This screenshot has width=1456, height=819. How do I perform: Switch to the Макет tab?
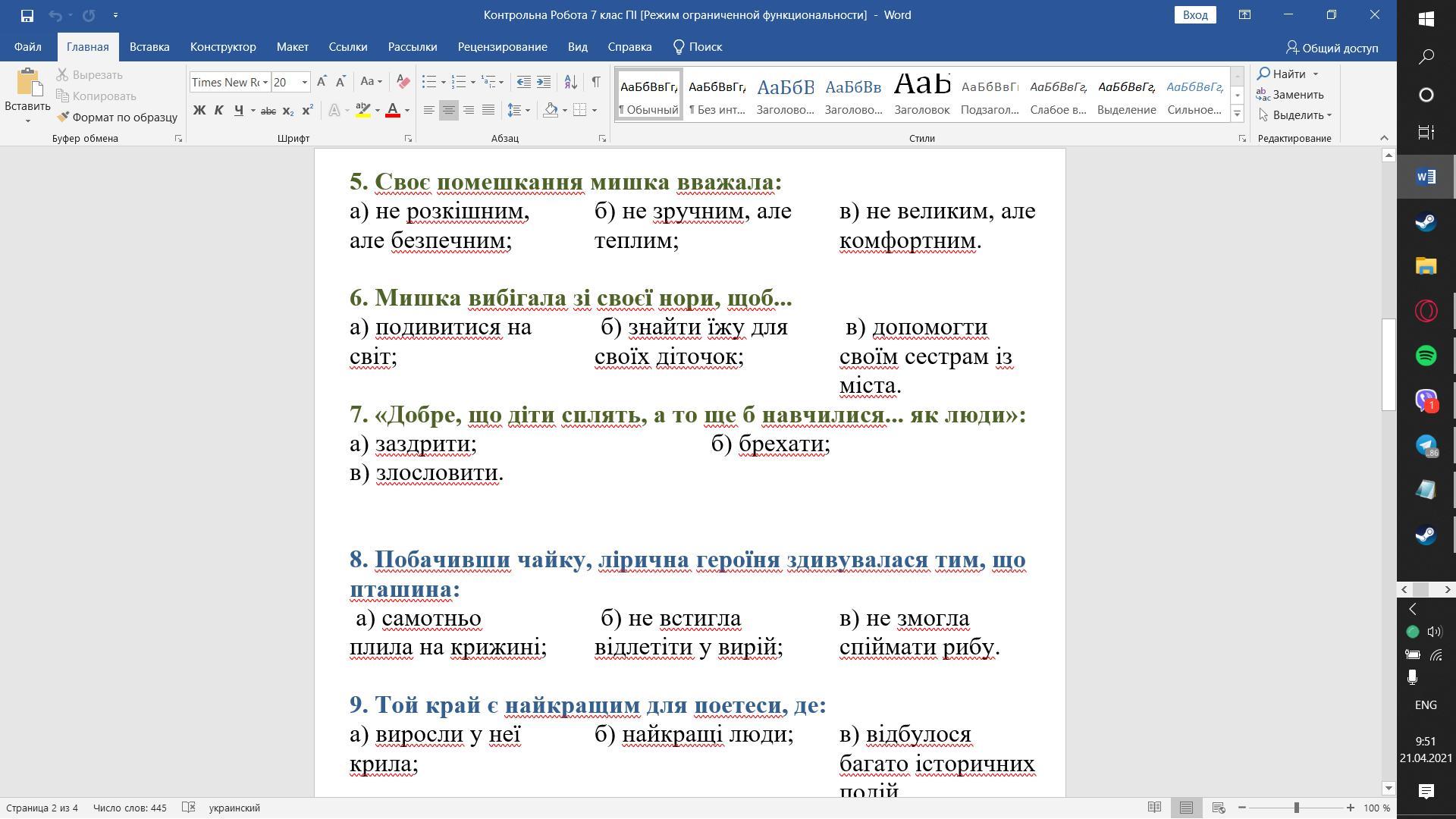coord(293,47)
